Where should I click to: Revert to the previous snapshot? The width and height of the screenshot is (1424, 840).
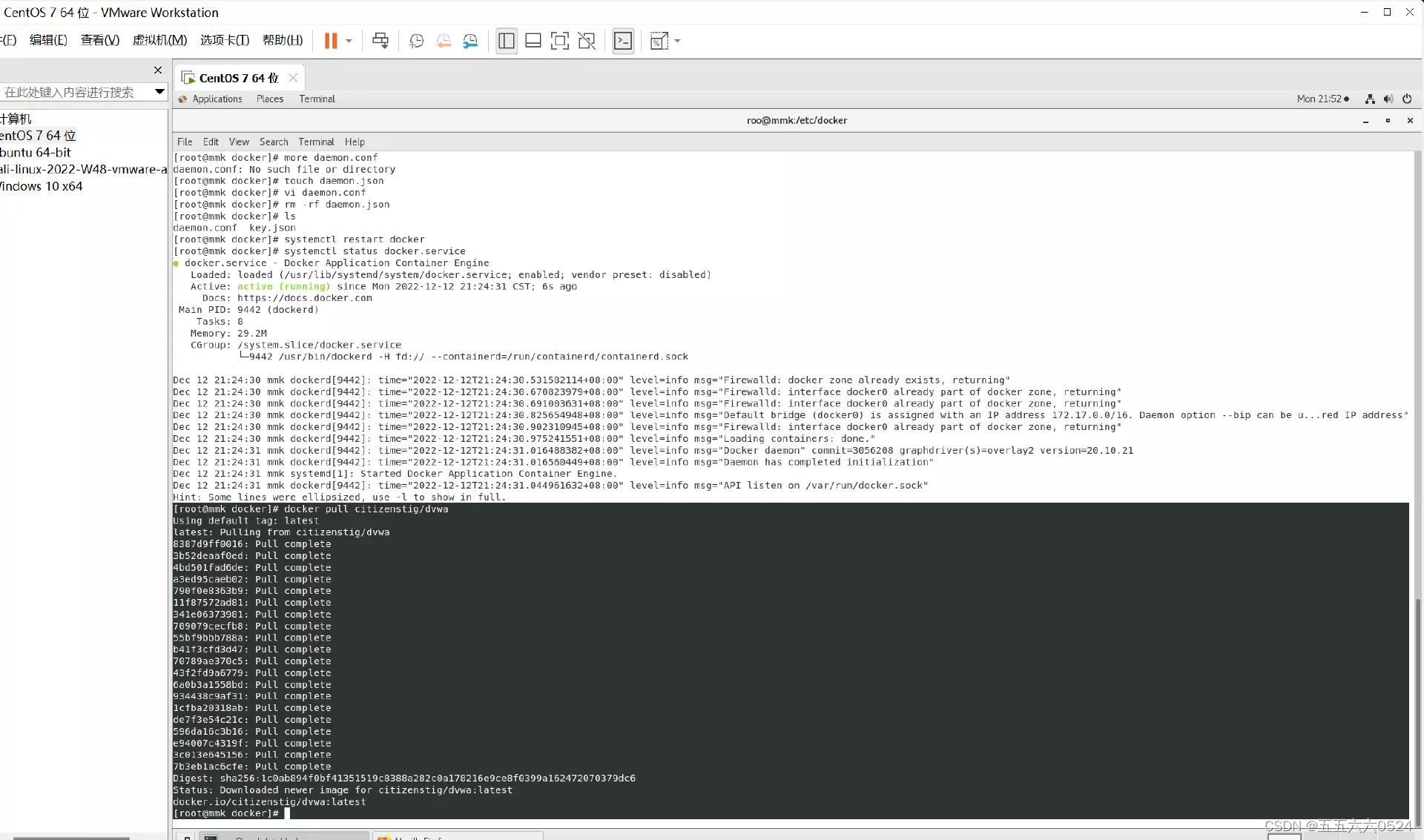(x=444, y=41)
